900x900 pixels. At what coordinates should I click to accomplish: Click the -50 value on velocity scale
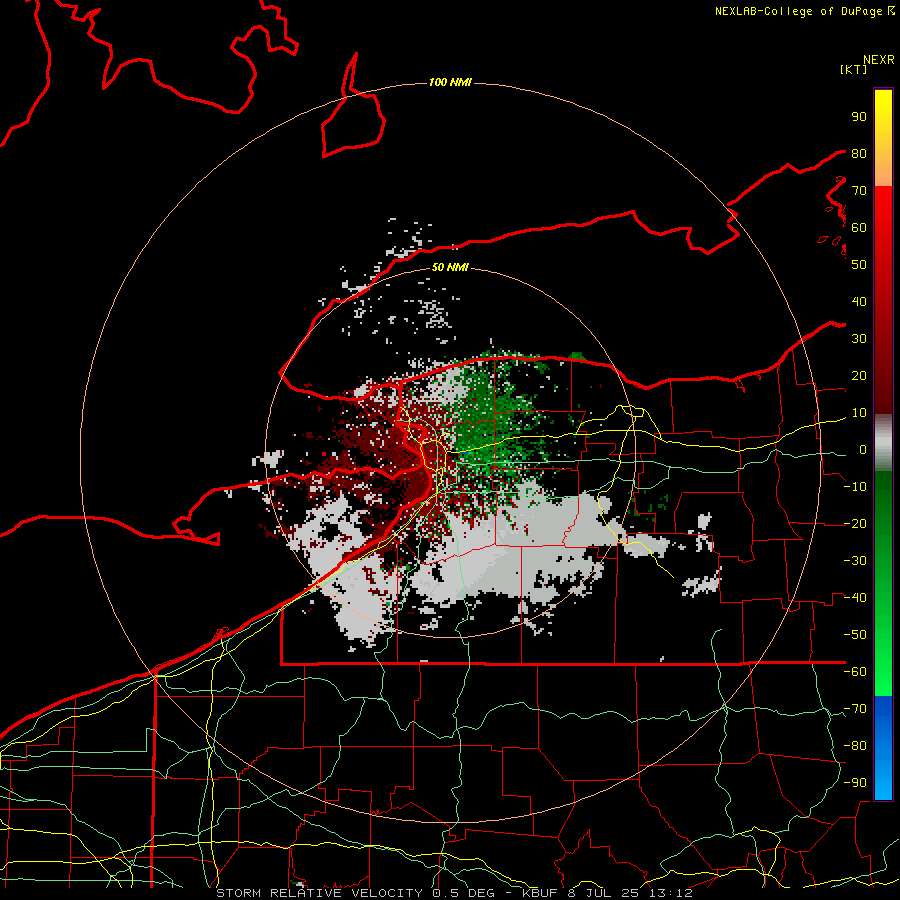[x=855, y=635]
